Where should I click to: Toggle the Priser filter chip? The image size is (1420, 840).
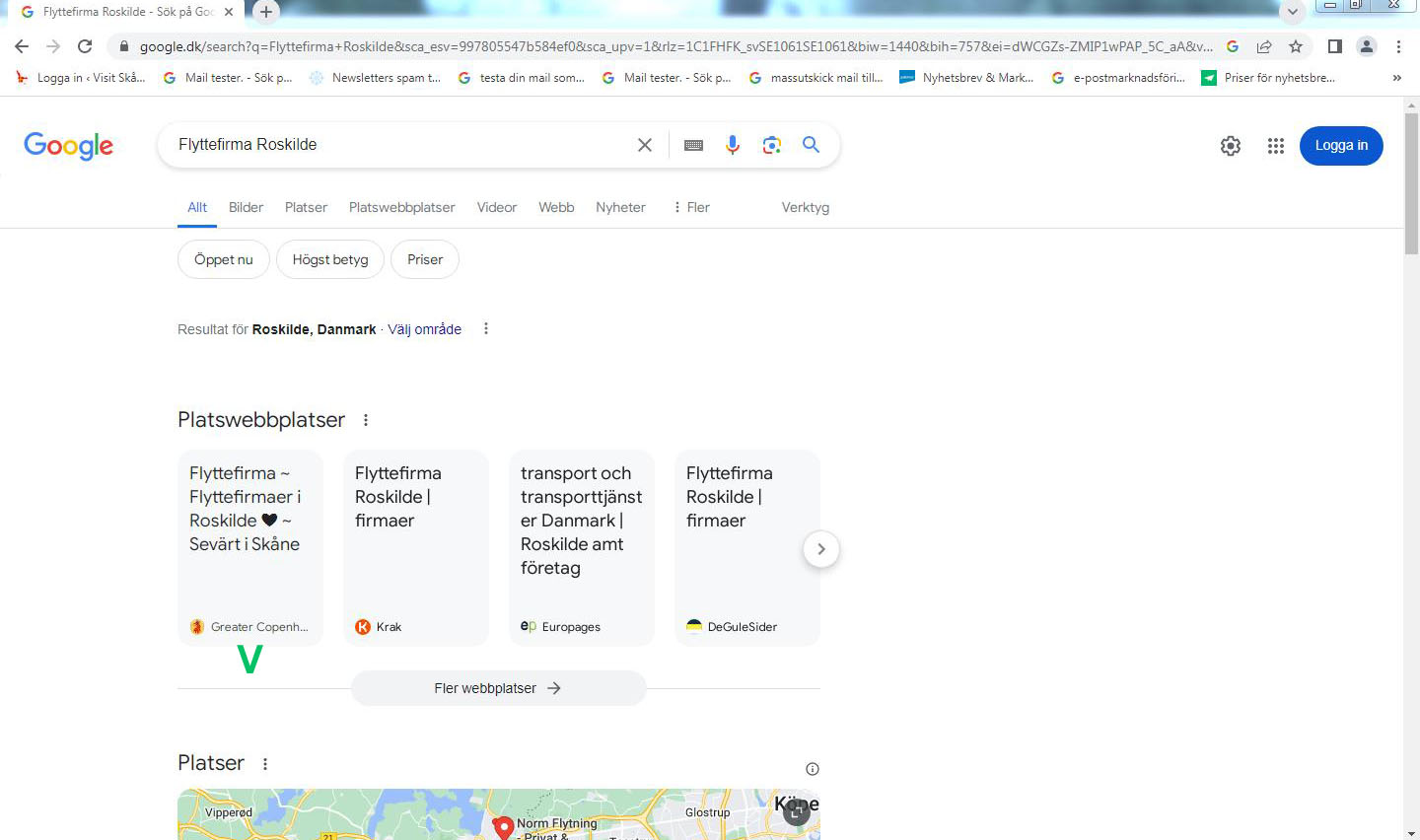click(x=425, y=259)
